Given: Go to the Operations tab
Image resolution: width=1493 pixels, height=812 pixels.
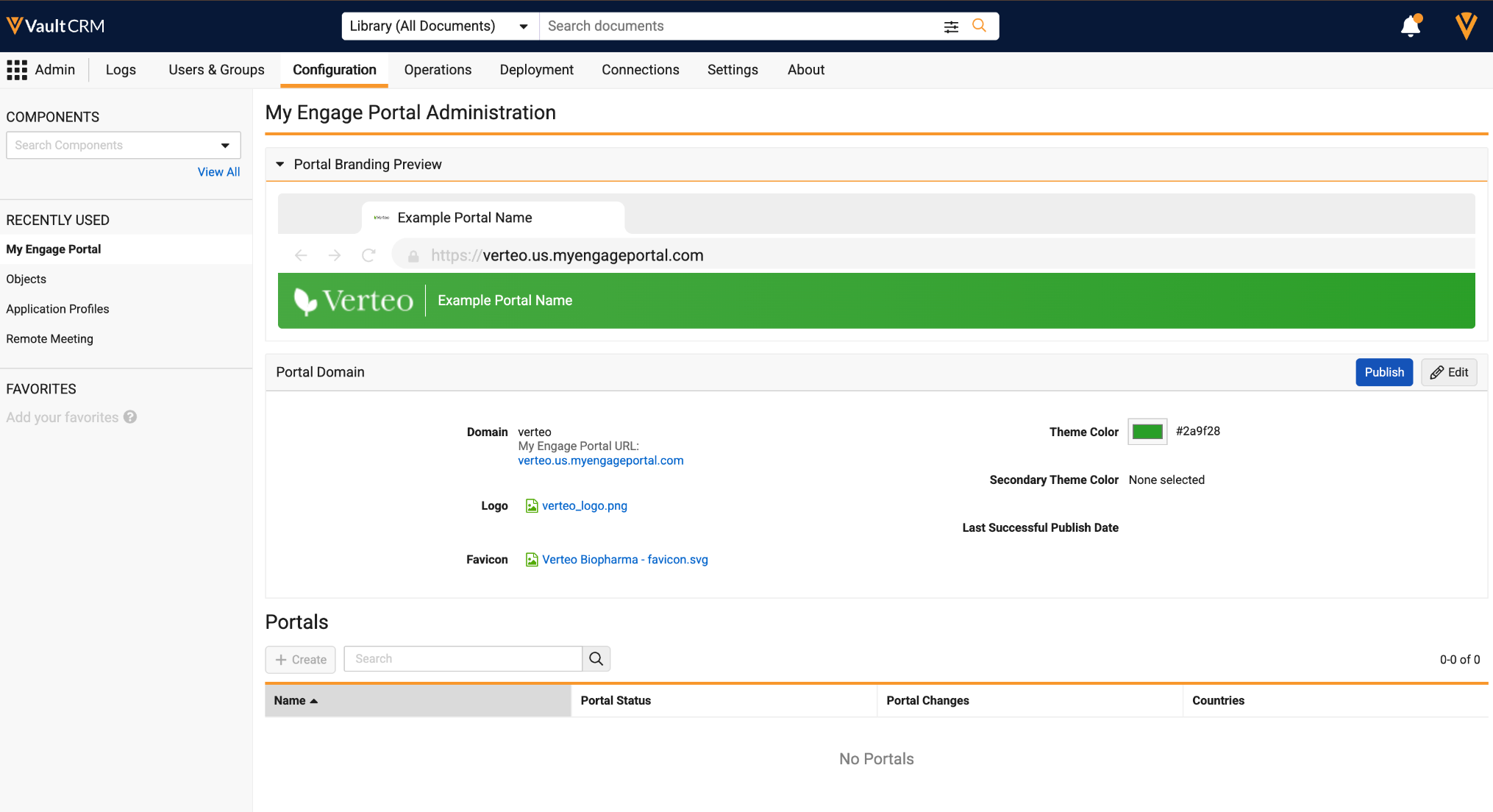Looking at the screenshot, I should 438,70.
